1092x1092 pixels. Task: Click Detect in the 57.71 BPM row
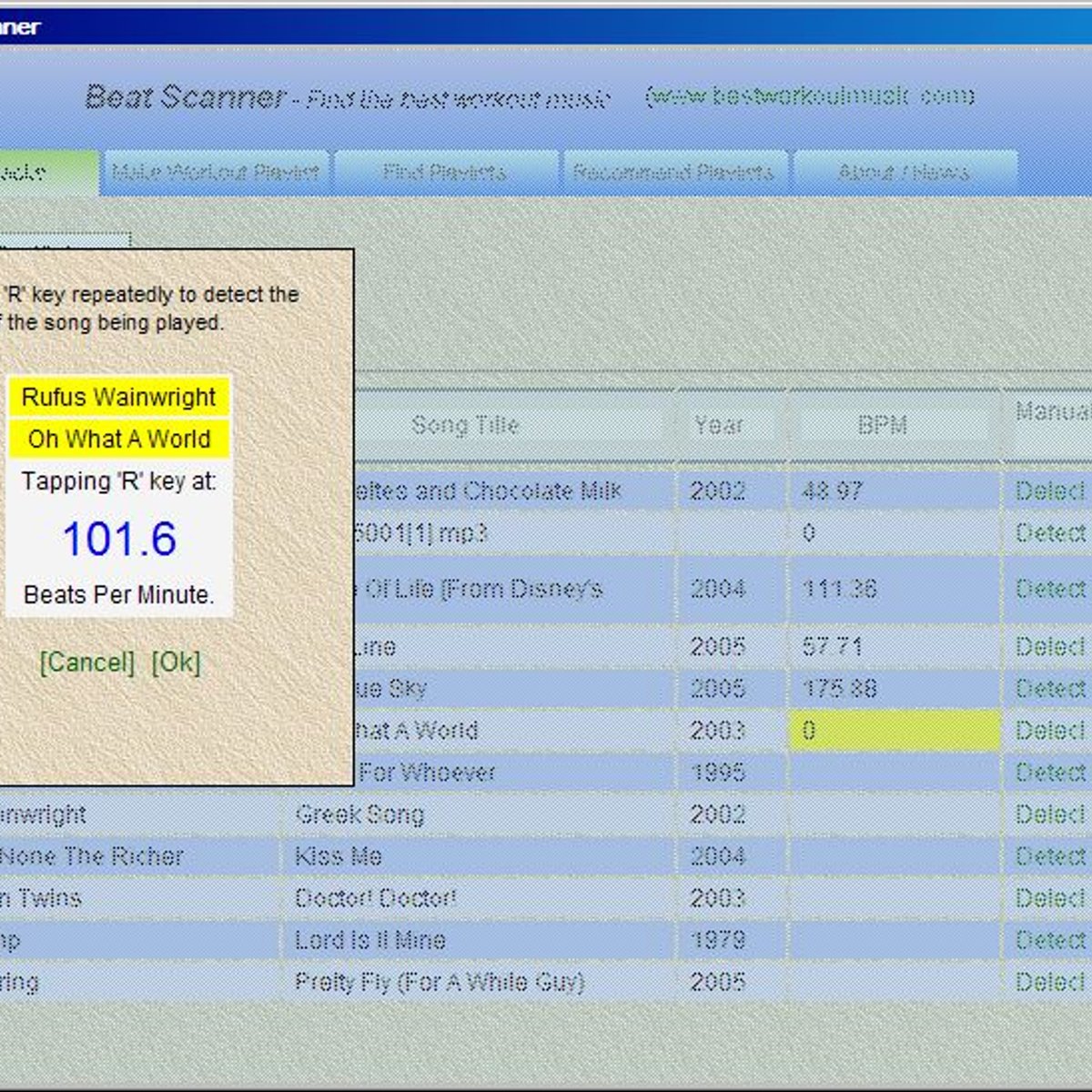[x=1050, y=646]
